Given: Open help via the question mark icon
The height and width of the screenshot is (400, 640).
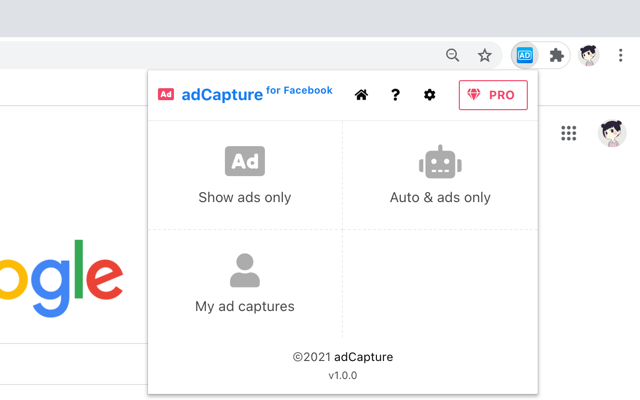Looking at the screenshot, I should [395, 95].
